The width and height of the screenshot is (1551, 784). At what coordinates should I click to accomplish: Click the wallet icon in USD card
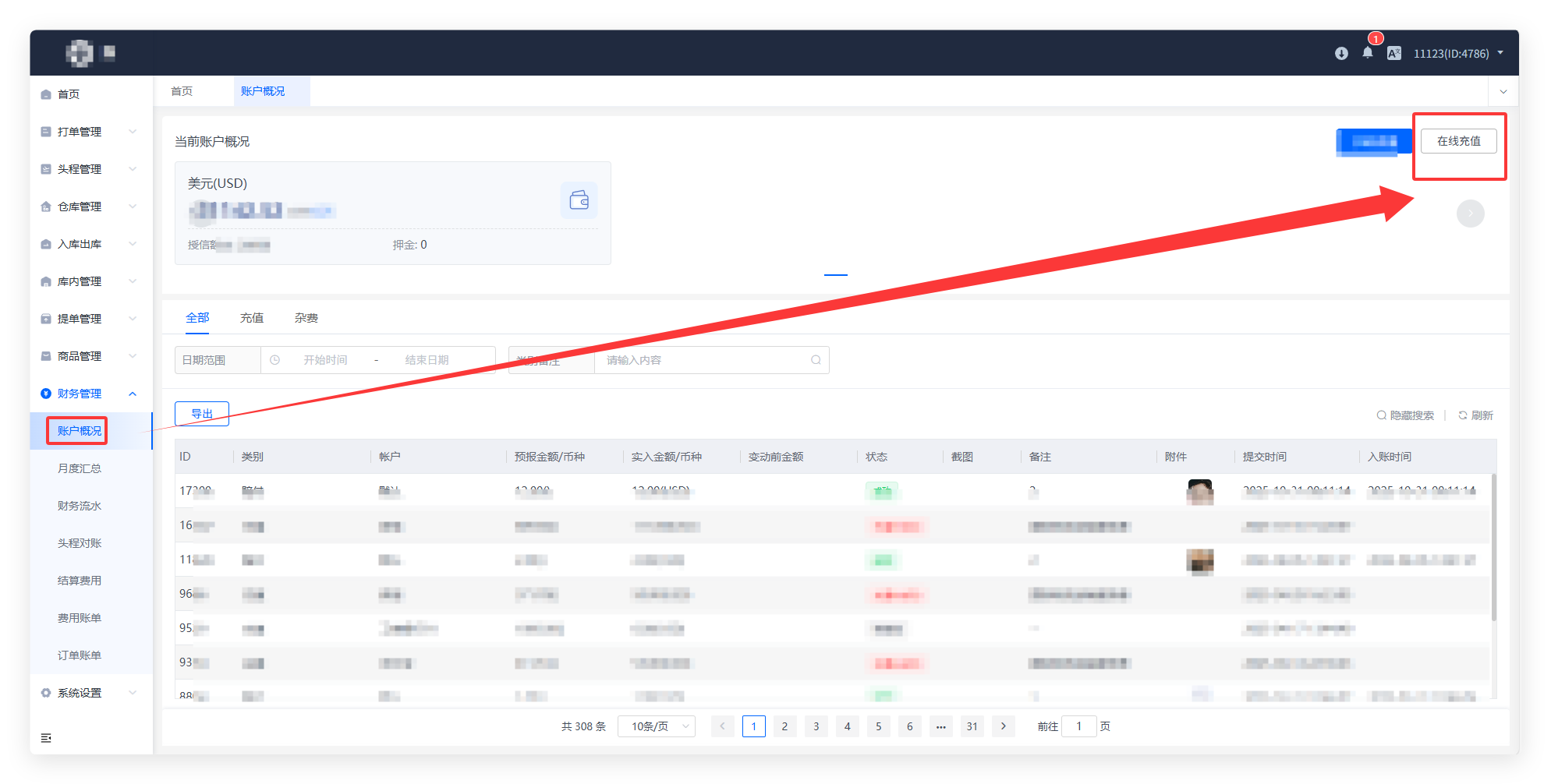pos(579,200)
